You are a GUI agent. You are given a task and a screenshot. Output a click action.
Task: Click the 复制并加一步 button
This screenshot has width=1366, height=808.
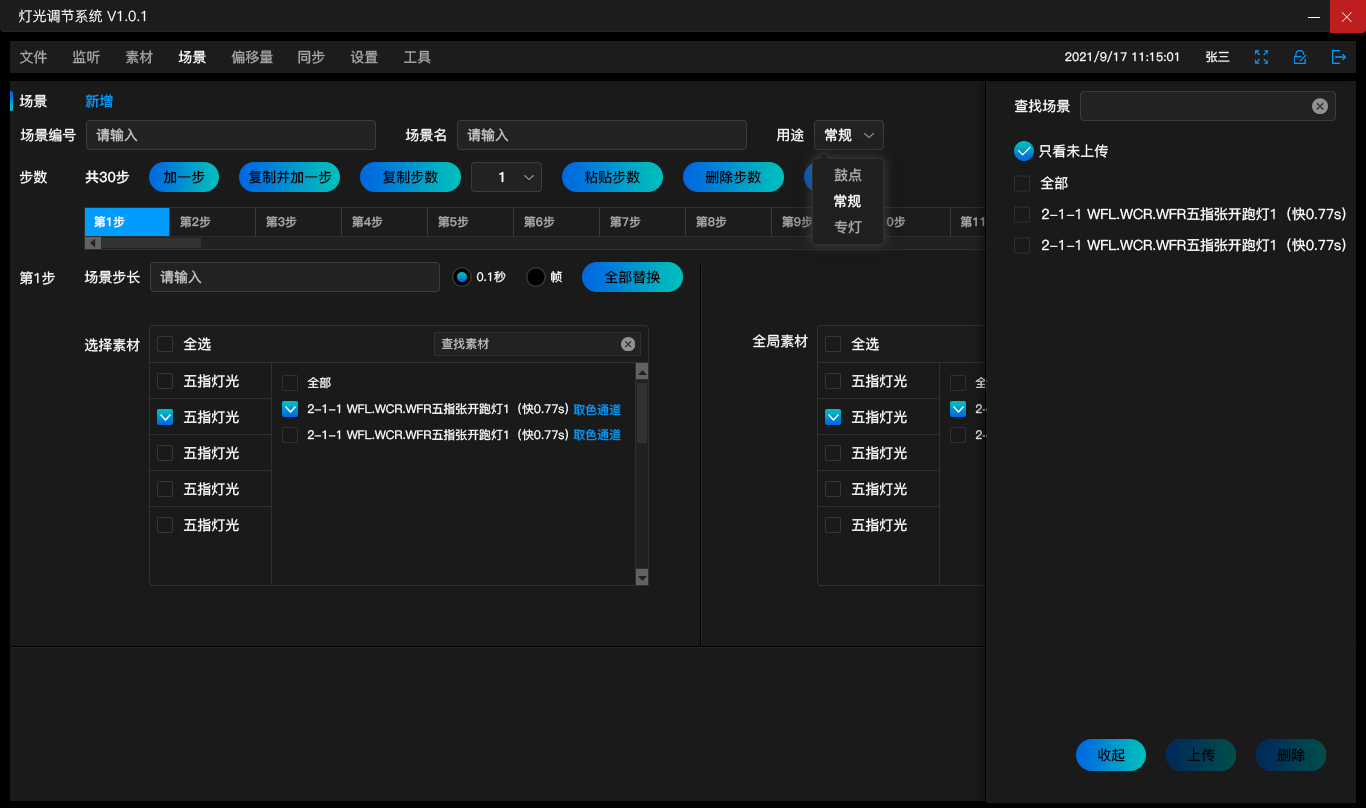(x=290, y=177)
